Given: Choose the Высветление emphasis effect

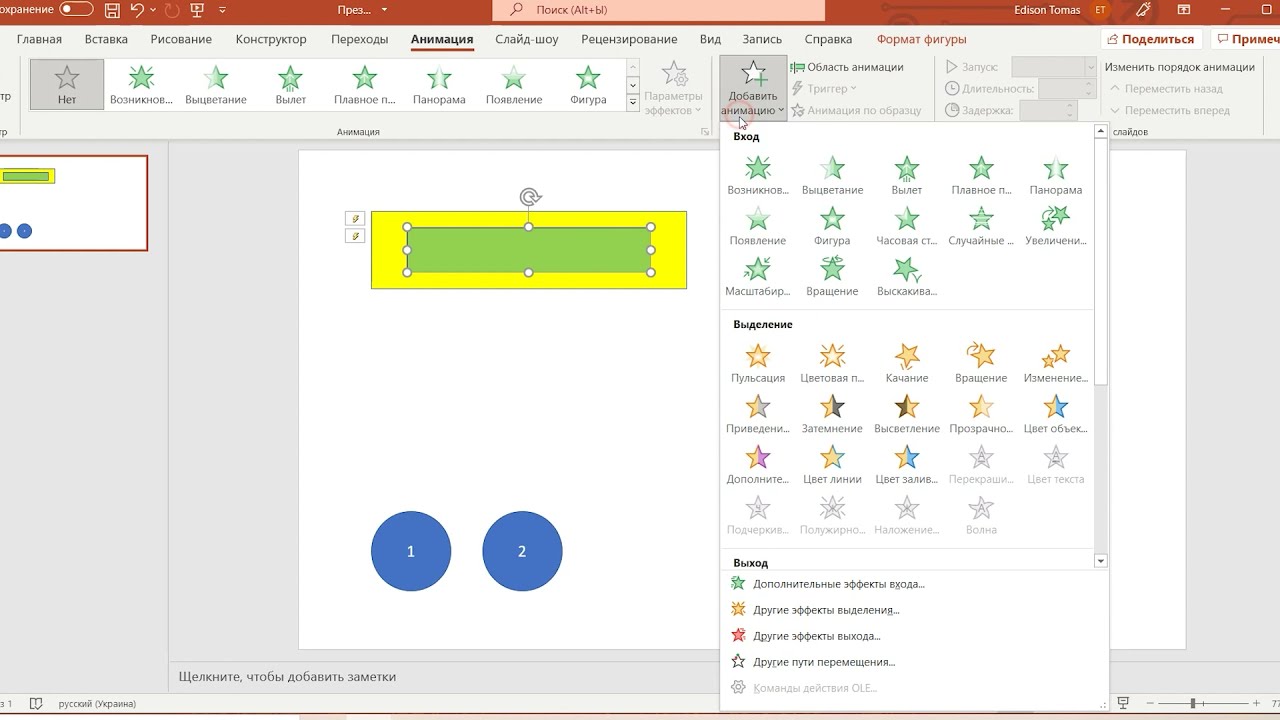Looking at the screenshot, I should pyautogui.click(x=907, y=414).
